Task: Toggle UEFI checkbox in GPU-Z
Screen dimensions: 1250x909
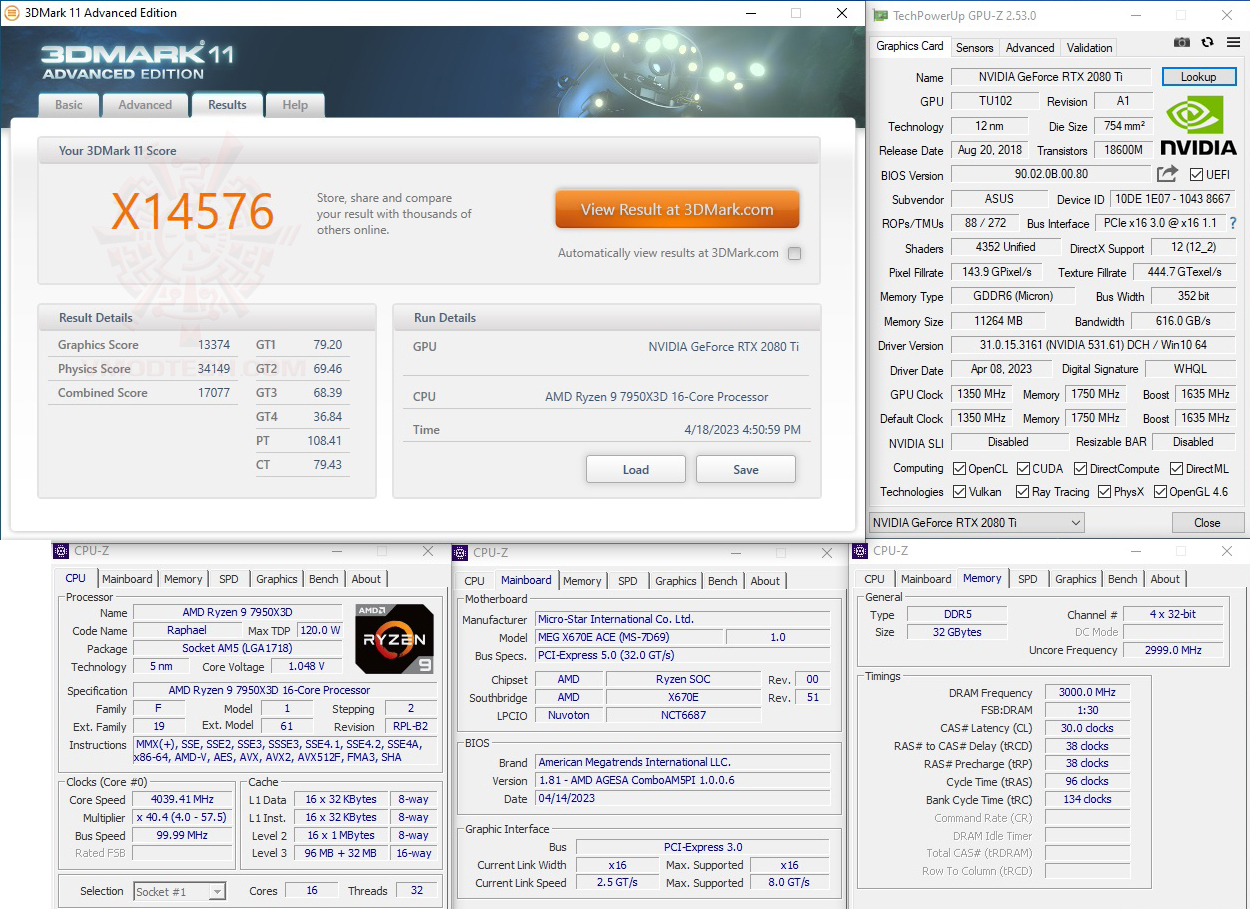Action: coord(1196,175)
